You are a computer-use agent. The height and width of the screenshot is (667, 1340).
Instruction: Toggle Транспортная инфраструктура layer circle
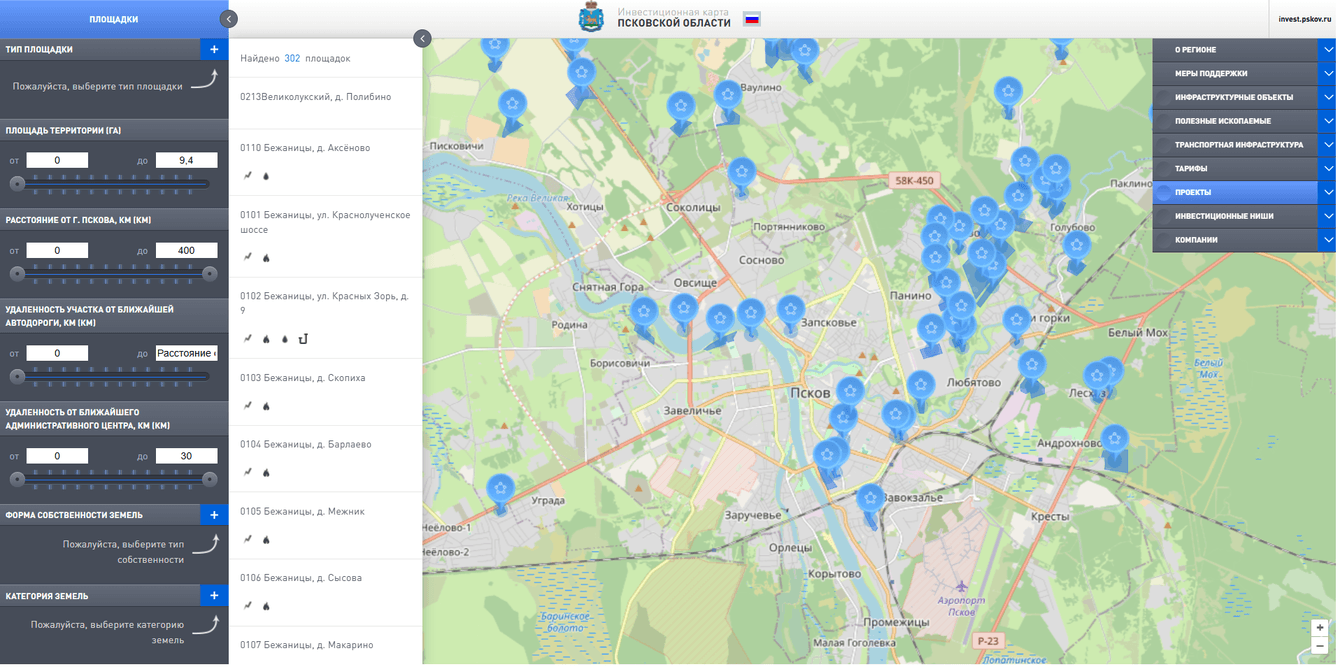click(x=1164, y=145)
